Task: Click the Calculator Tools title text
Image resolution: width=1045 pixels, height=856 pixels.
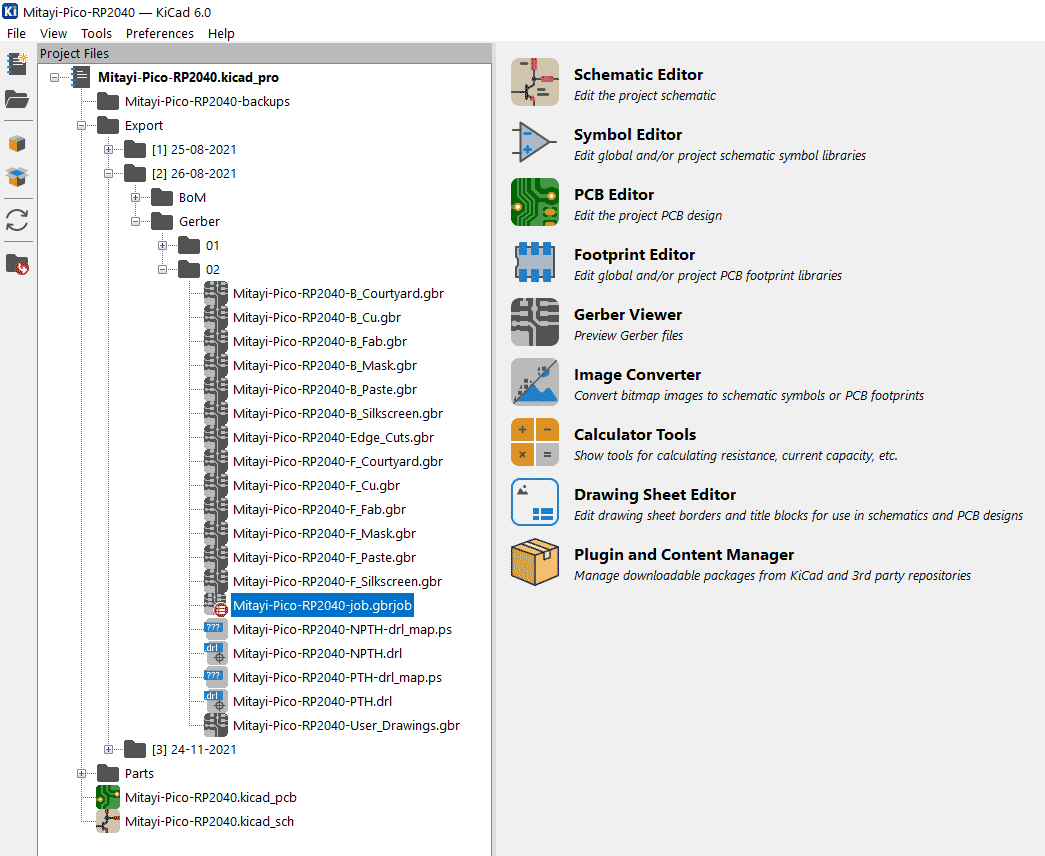Action: click(635, 435)
